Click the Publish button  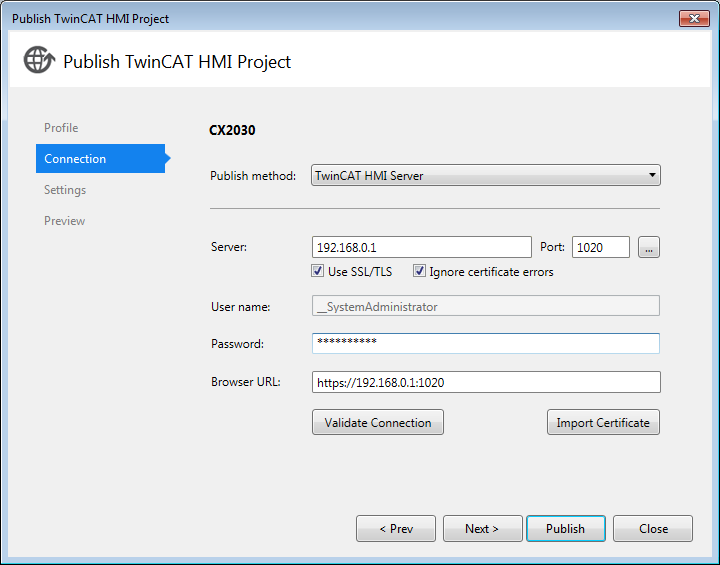(x=565, y=528)
